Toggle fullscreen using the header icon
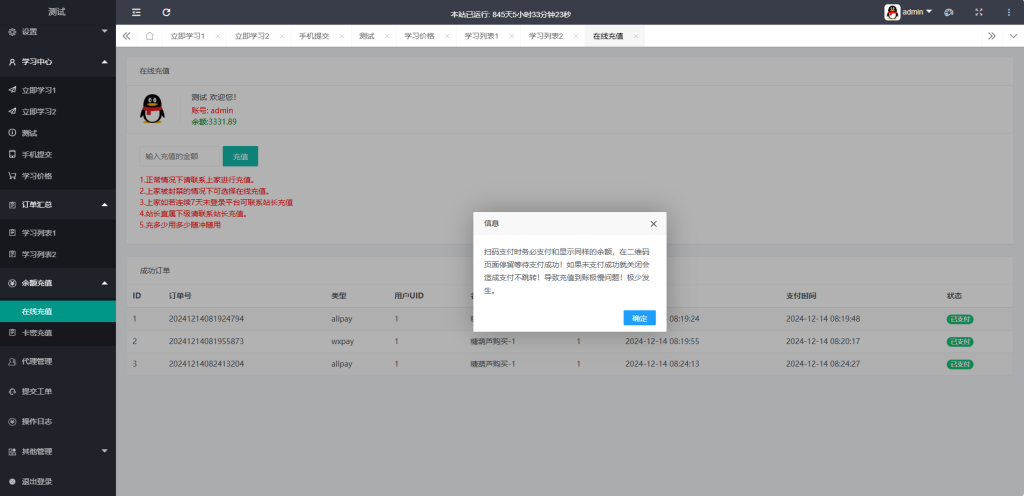Image resolution: width=1024 pixels, height=496 pixels. (979, 12)
